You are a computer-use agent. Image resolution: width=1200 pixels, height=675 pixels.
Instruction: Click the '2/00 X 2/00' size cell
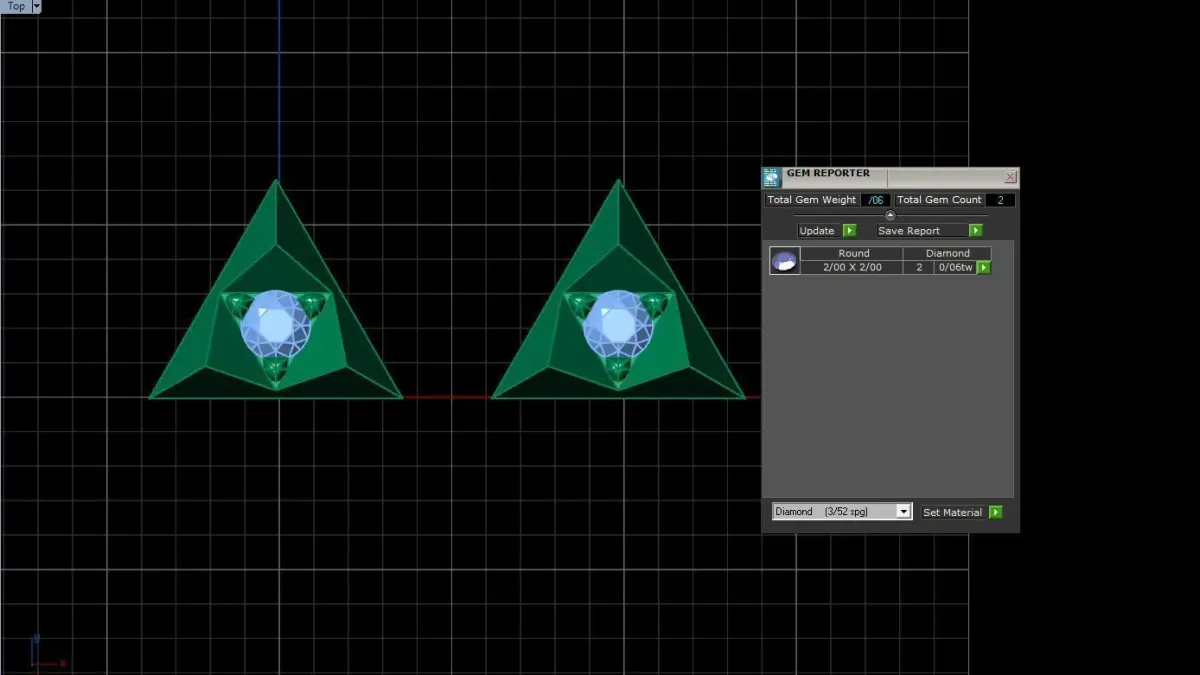pos(852,268)
